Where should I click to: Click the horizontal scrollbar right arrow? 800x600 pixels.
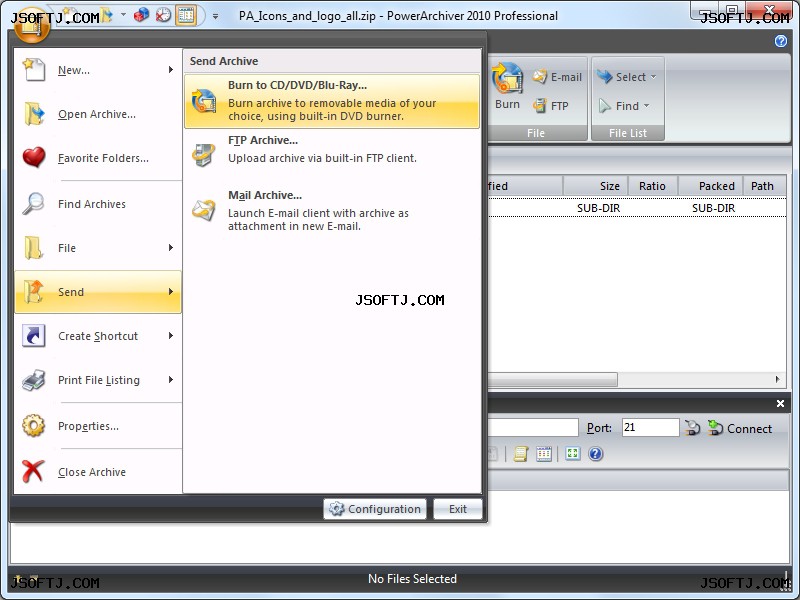pos(778,379)
